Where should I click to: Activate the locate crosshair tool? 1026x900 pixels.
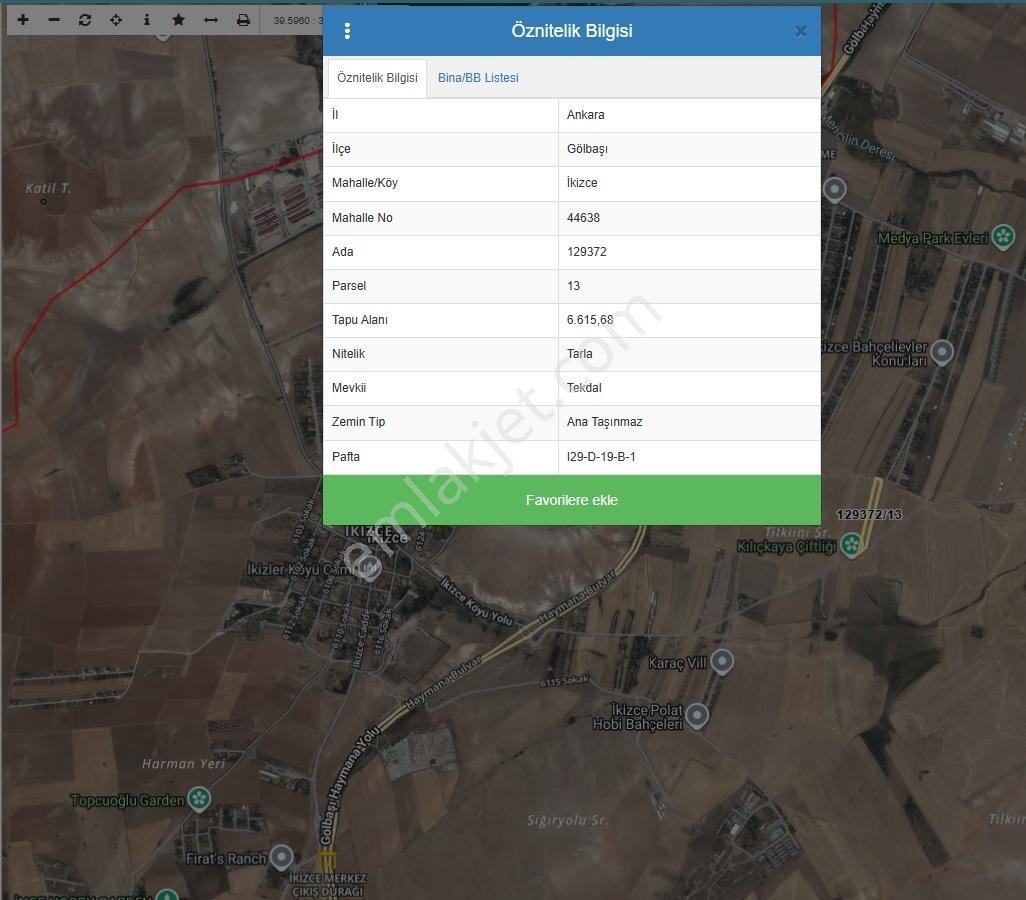[116, 20]
